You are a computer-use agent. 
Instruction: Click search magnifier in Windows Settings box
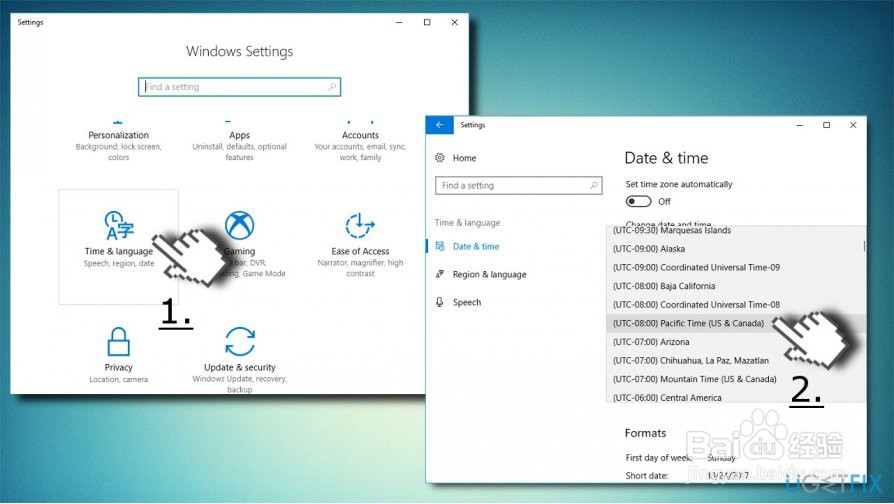(x=332, y=87)
